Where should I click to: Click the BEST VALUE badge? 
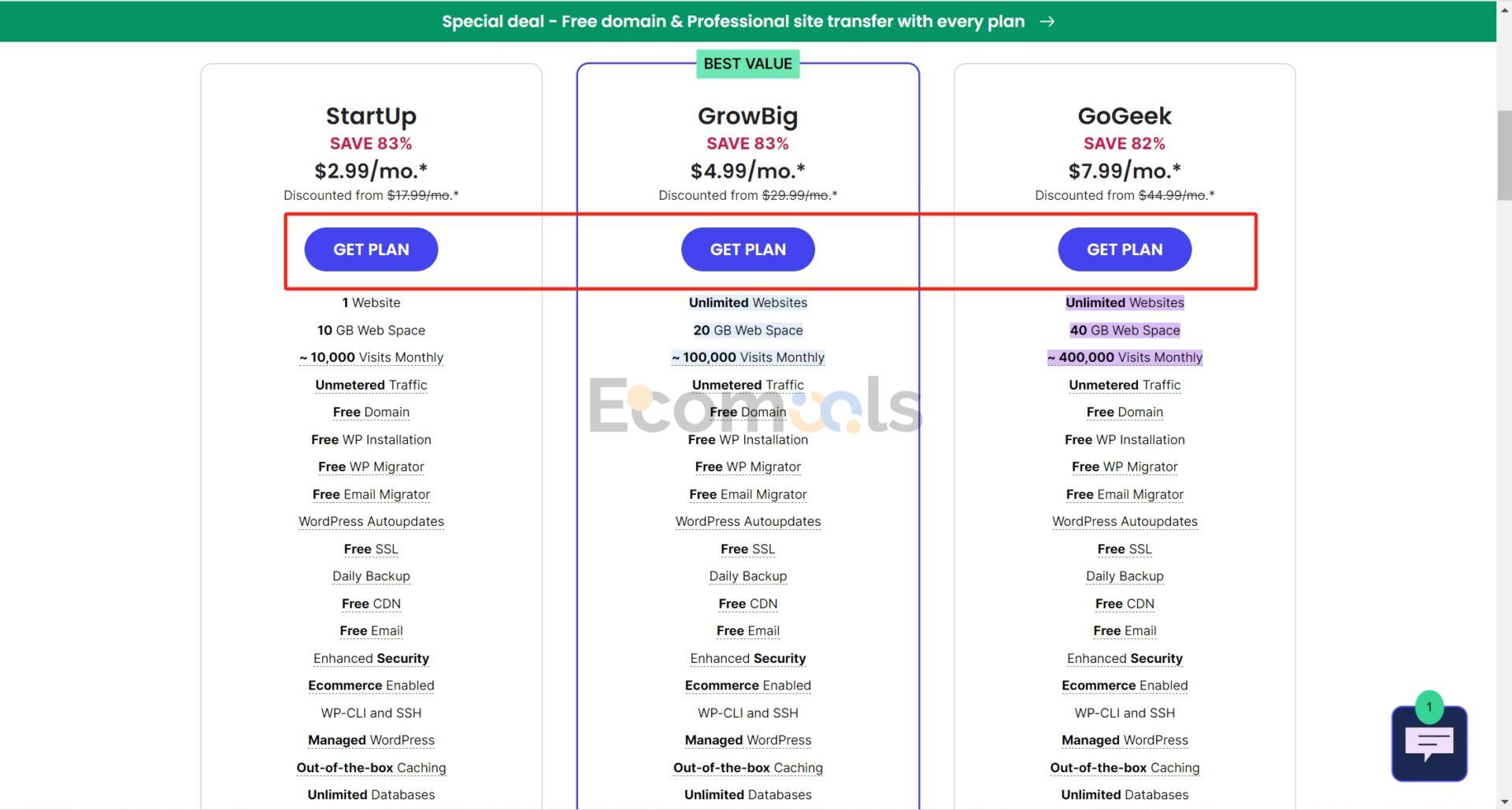click(x=747, y=64)
